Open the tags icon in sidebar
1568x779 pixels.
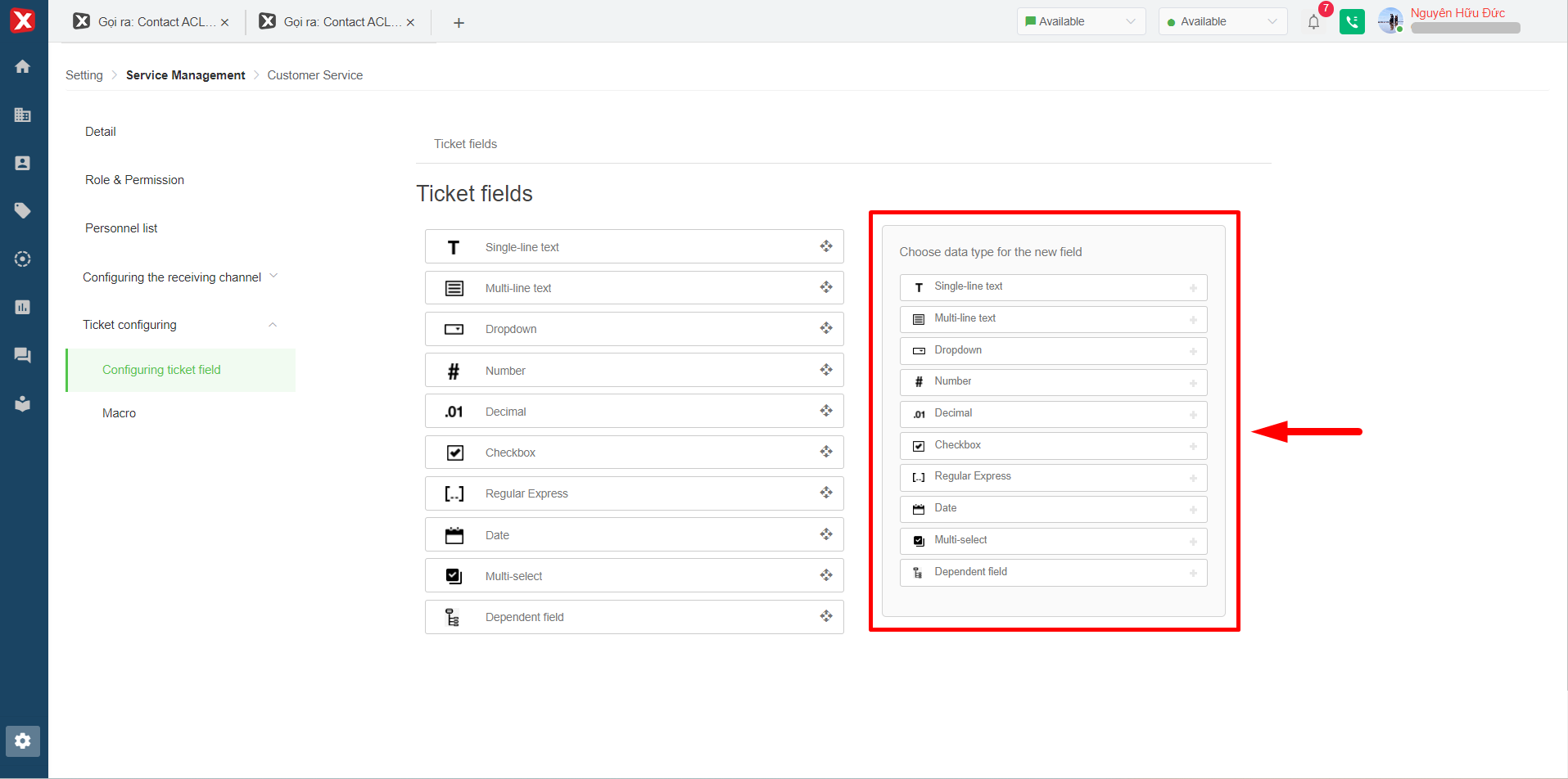pos(23,211)
